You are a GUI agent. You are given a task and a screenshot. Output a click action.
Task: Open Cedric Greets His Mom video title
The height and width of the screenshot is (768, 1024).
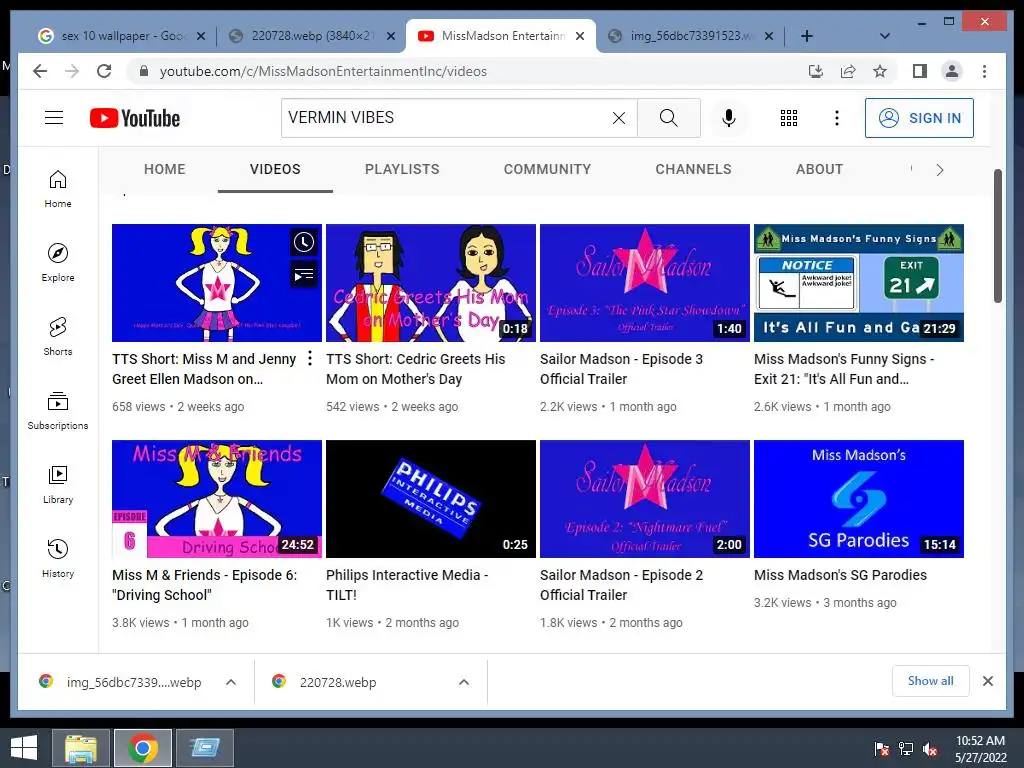[415, 369]
